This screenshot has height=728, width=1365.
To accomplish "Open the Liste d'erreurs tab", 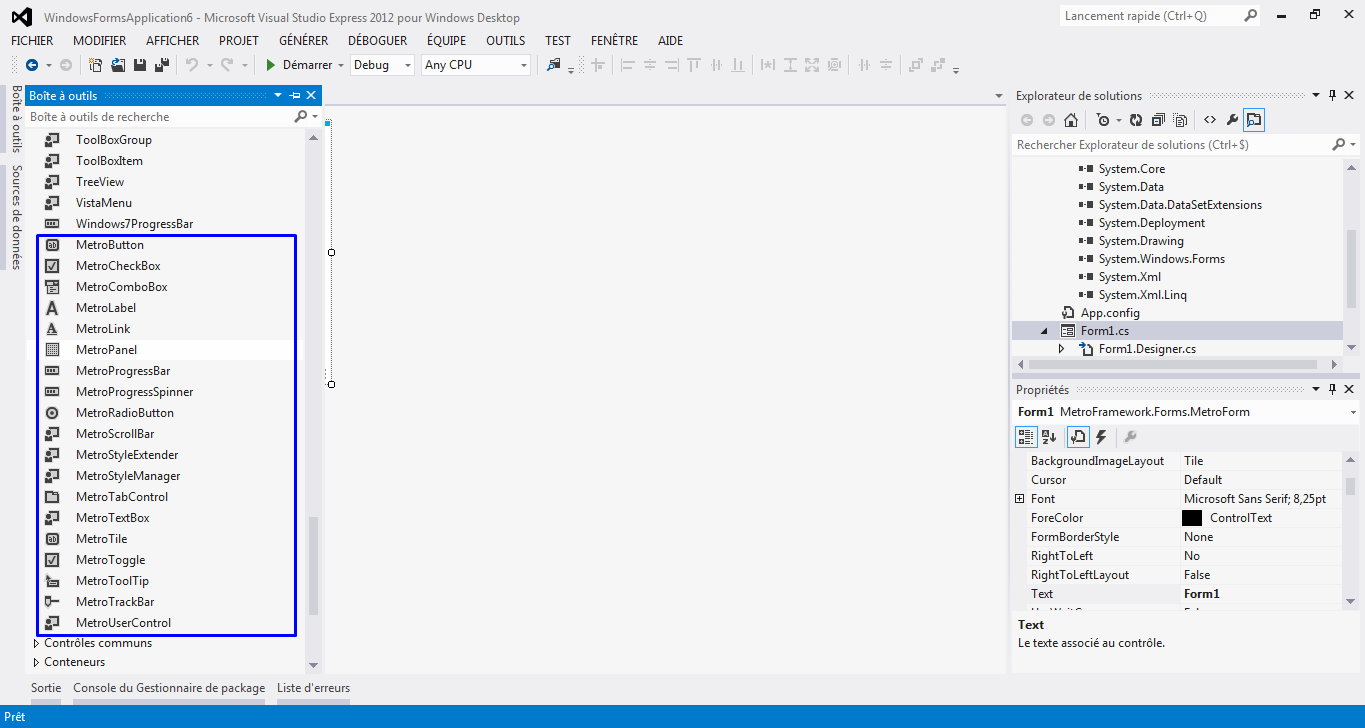I will (x=314, y=688).
